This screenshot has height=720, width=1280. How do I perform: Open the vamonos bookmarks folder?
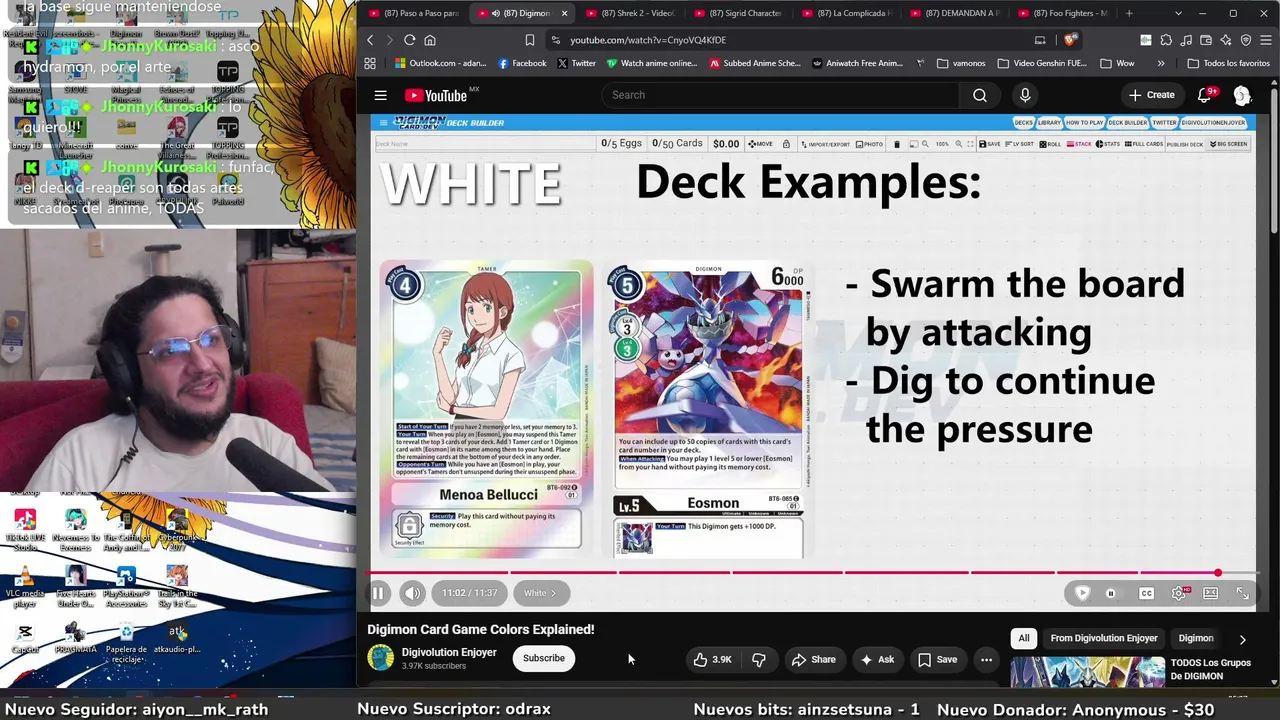coord(962,63)
